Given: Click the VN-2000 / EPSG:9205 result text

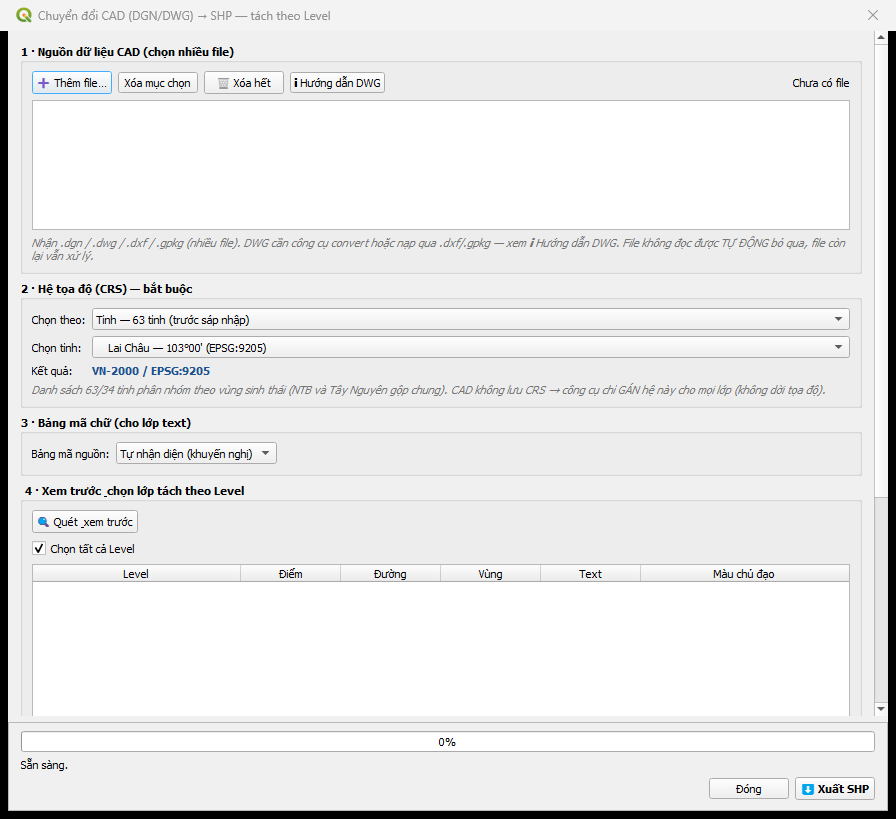Looking at the screenshot, I should coord(151,371).
